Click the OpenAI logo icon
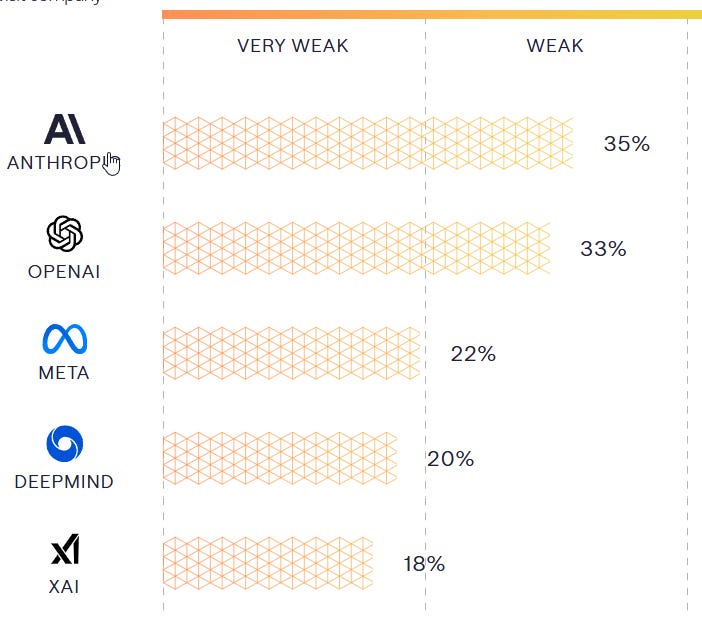This screenshot has width=702, height=644. point(64,233)
